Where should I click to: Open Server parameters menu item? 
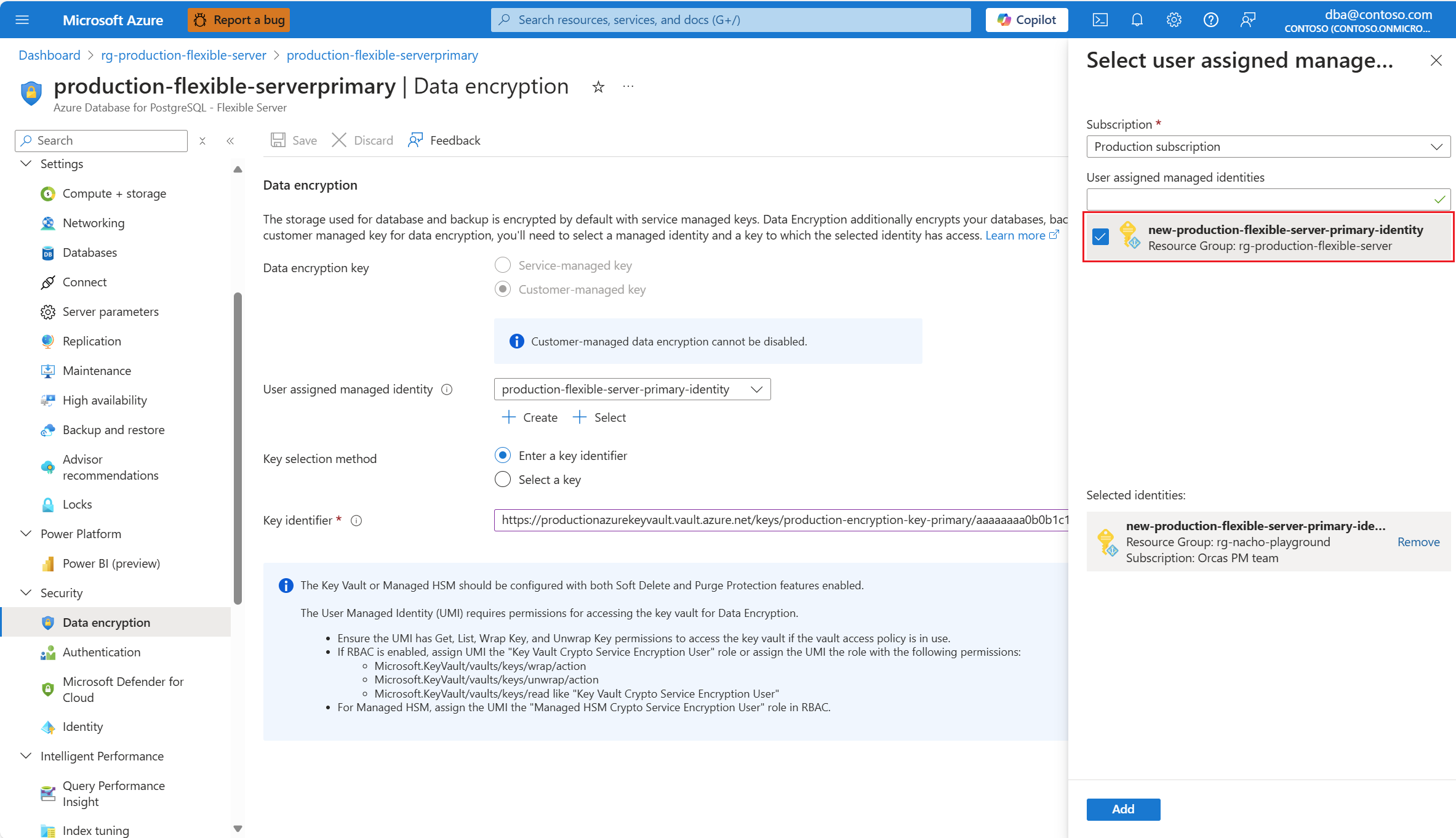coord(110,312)
